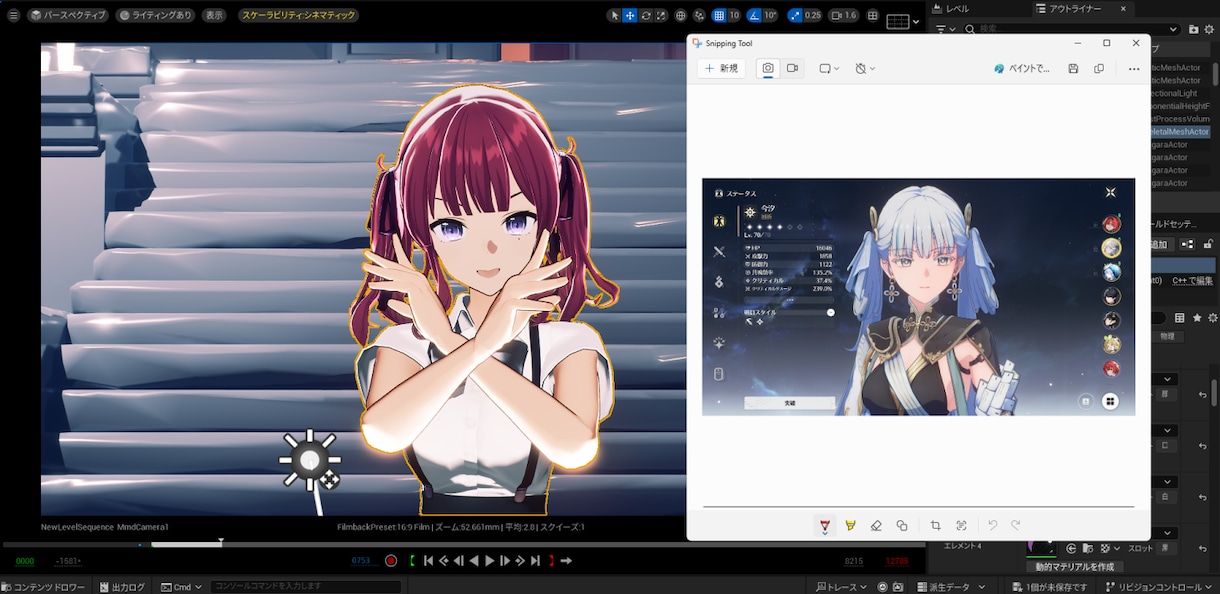Select the eraser tool in Snipping Tool
The image size is (1220, 594).
tap(876, 525)
